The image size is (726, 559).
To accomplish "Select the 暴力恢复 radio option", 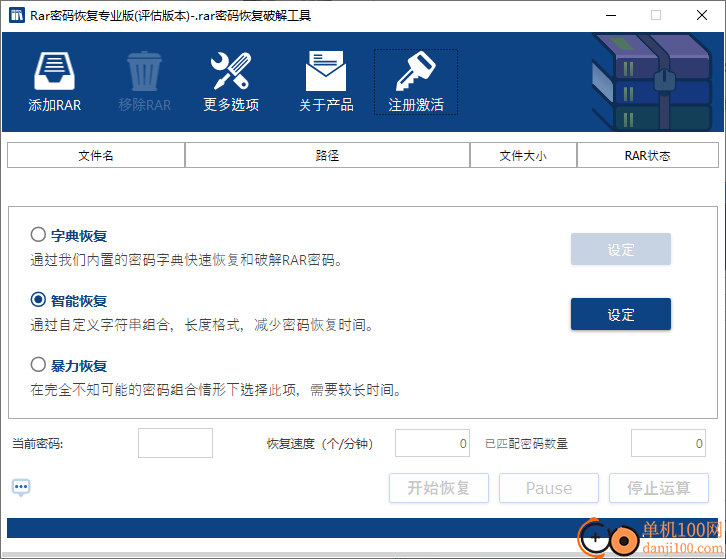I will click(x=38, y=364).
